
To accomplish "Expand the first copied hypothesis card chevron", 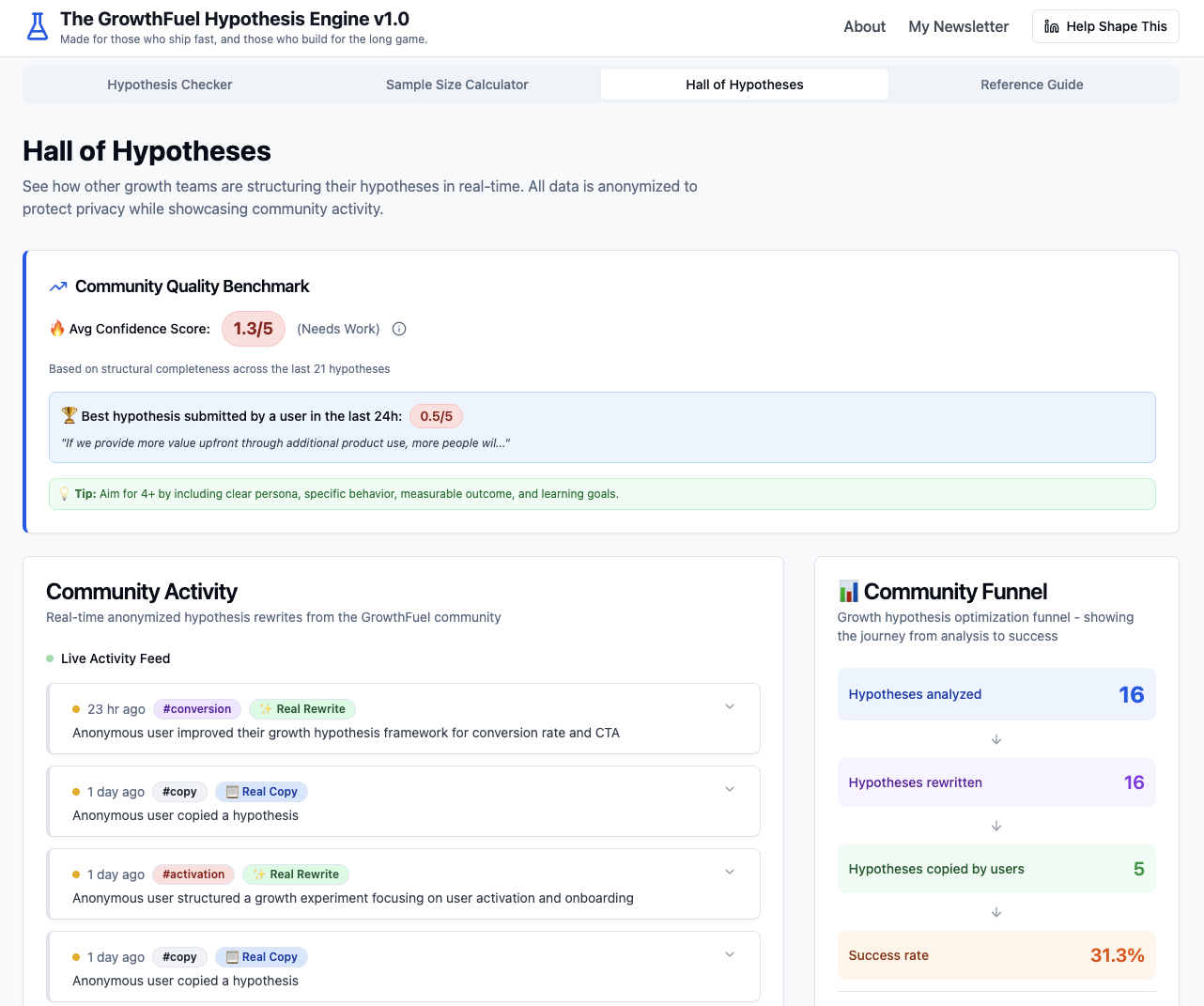I will [x=730, y=789].
